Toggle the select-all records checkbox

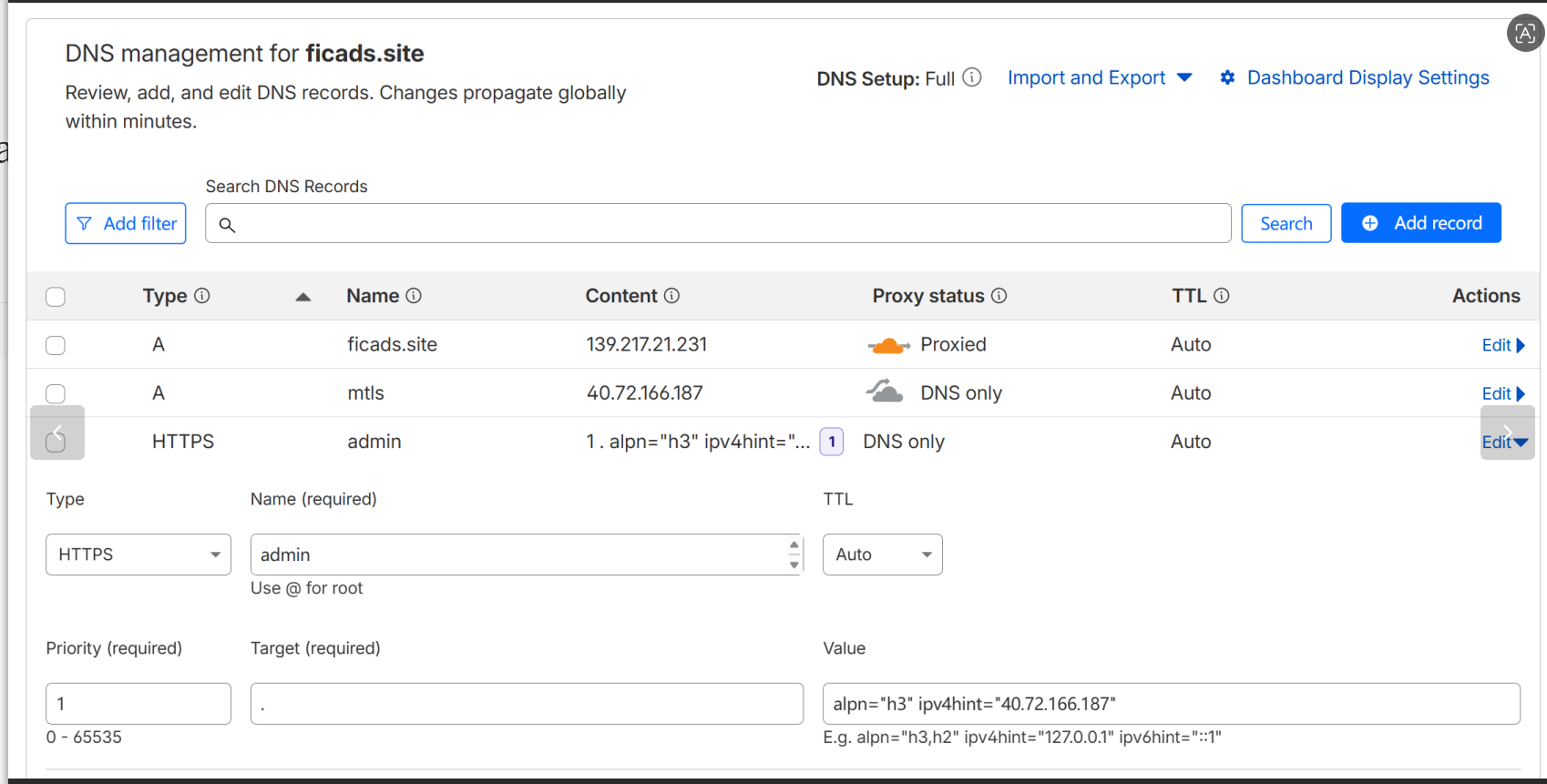point(56,297)
